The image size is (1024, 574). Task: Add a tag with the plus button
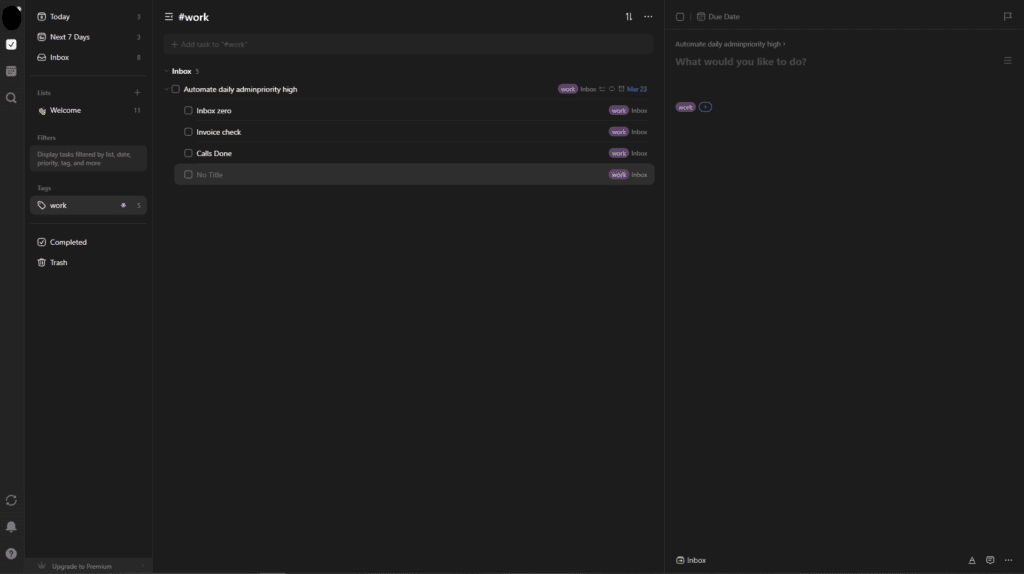pos(705,107)
